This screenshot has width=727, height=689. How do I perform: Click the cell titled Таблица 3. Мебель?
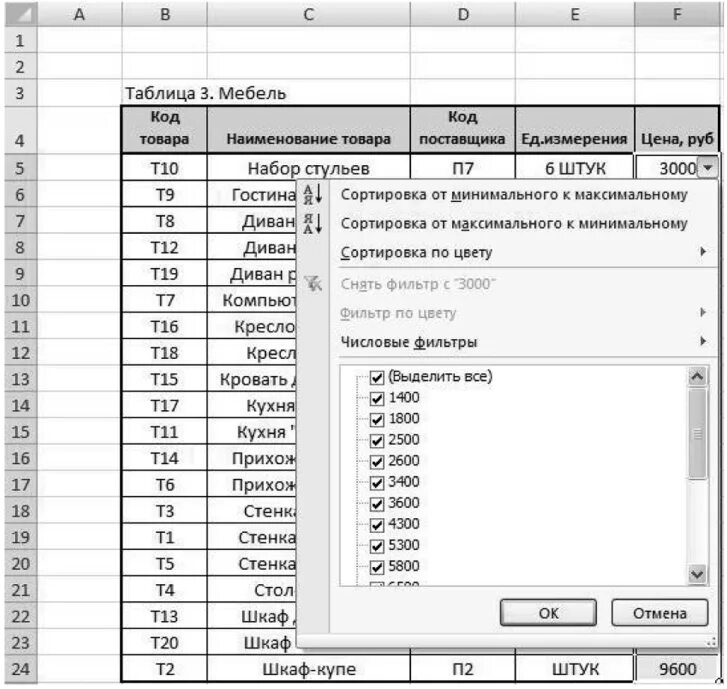click(206, 93)
